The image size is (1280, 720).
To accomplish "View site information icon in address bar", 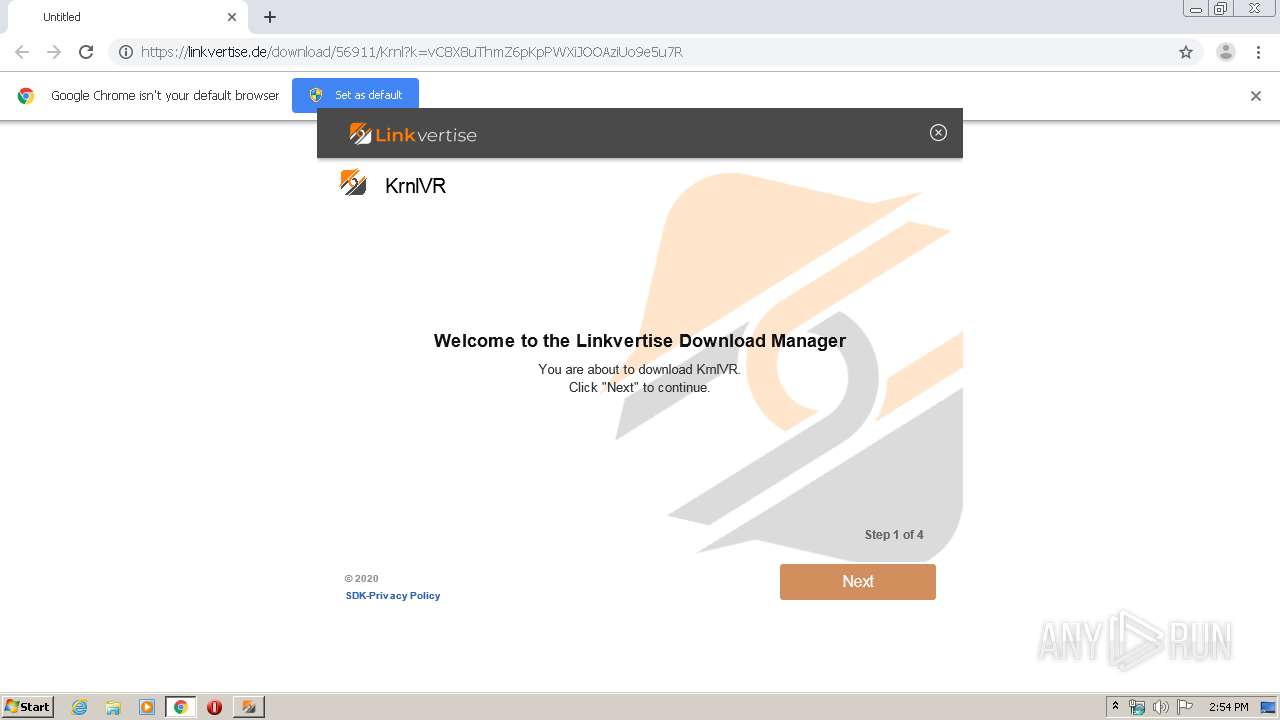I will click(126, 52).
